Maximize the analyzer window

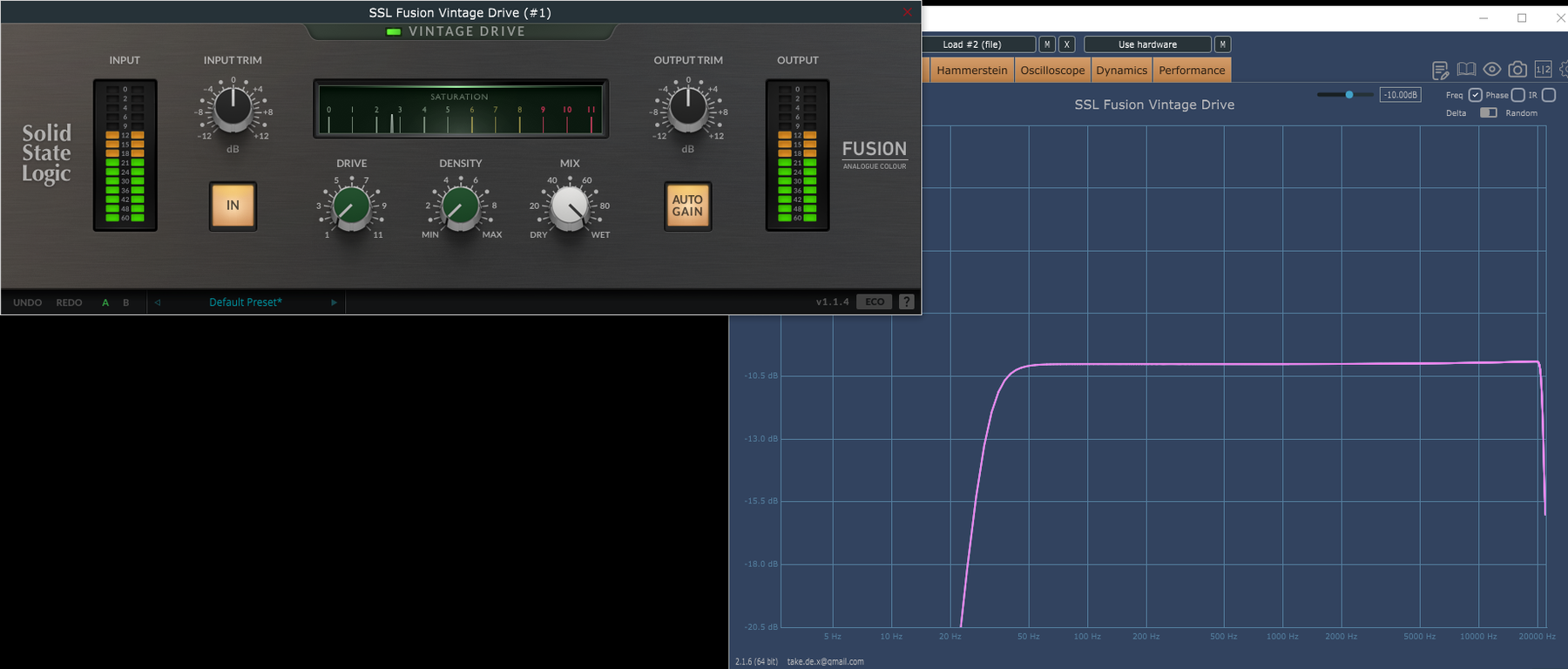click(1522, 18)
